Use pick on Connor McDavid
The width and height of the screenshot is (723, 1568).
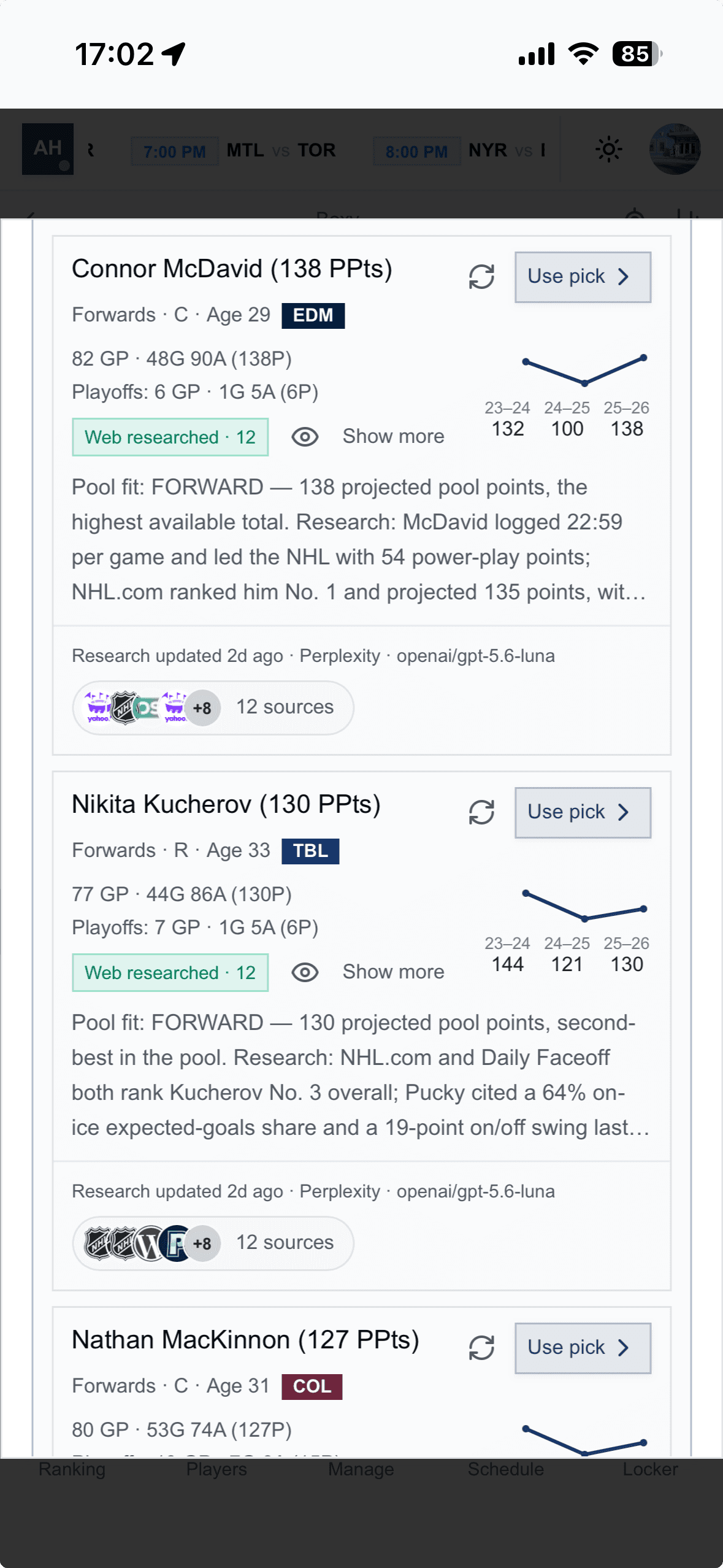(x=583, y=277)
